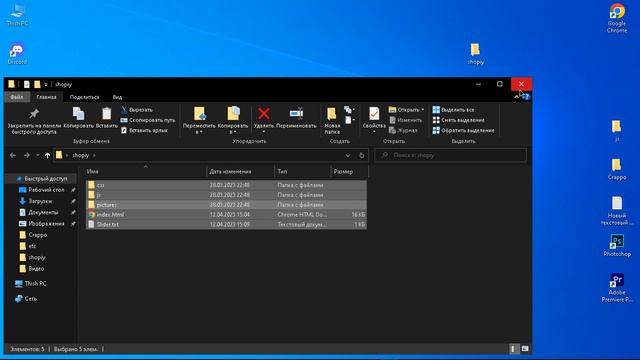
Task: Click Выделить все to select all
Action: pos(453,110)
